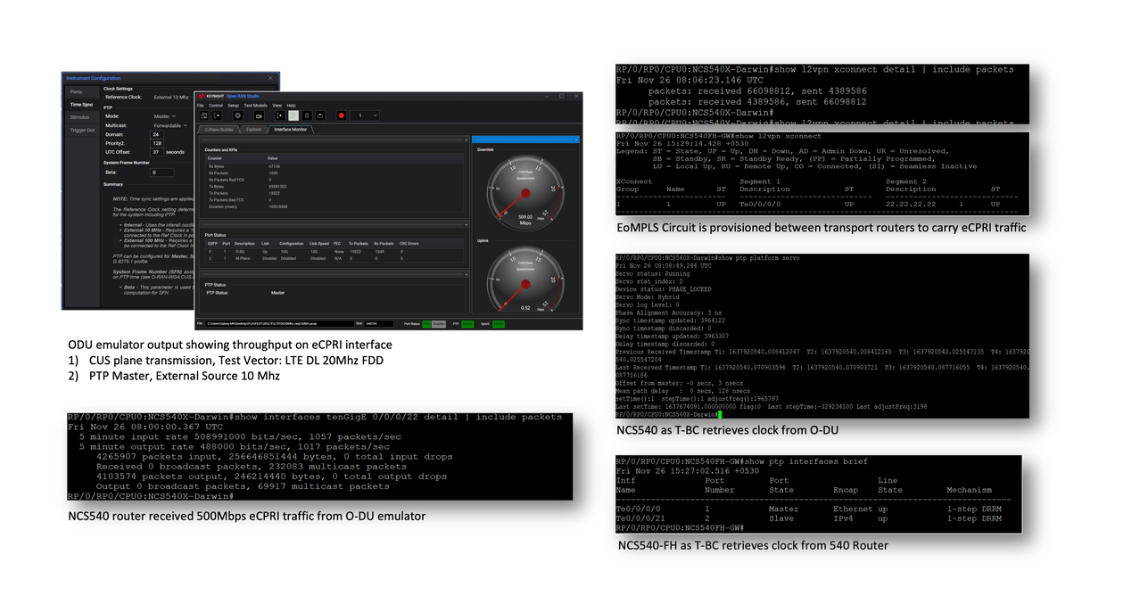
Task: Click the green SyncE indicator in the status bar
Action: pyautogui.click(x=498, y=324)
